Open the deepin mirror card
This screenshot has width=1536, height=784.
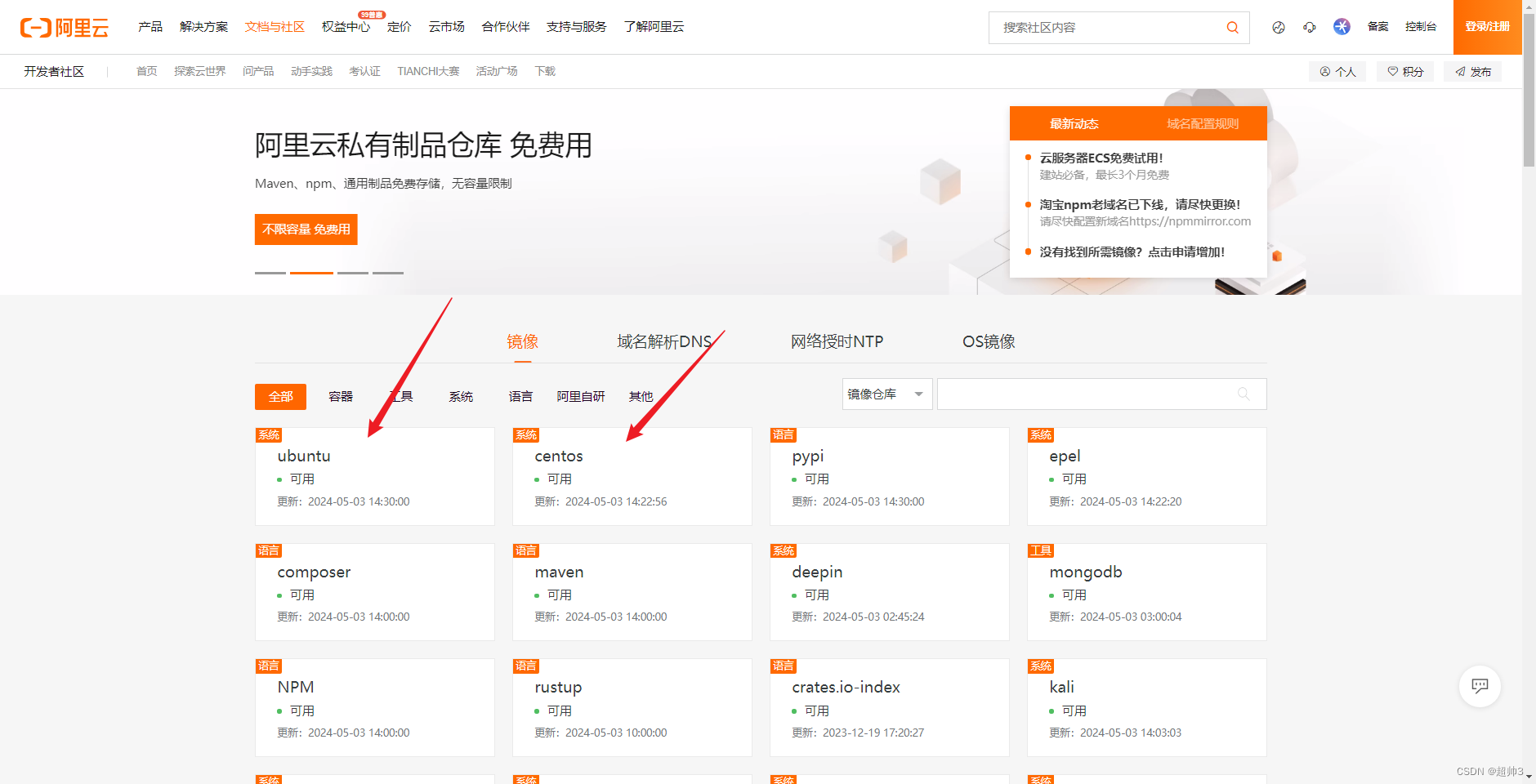[x=890, y=592]
